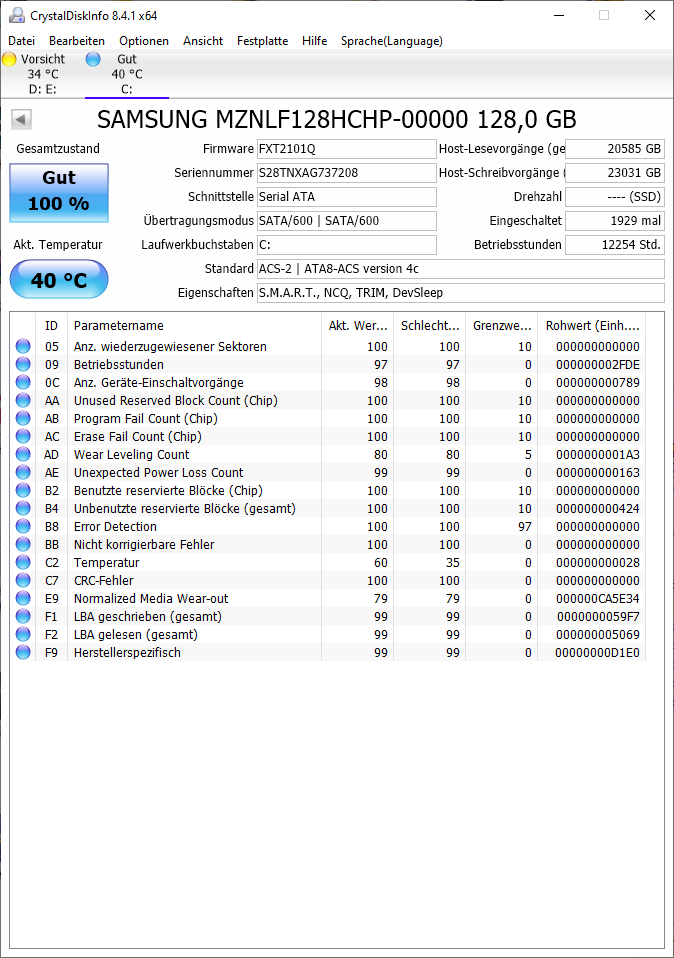
Task: Click the Firmware field FXT2101Q
Action: [x=346, y=149]
